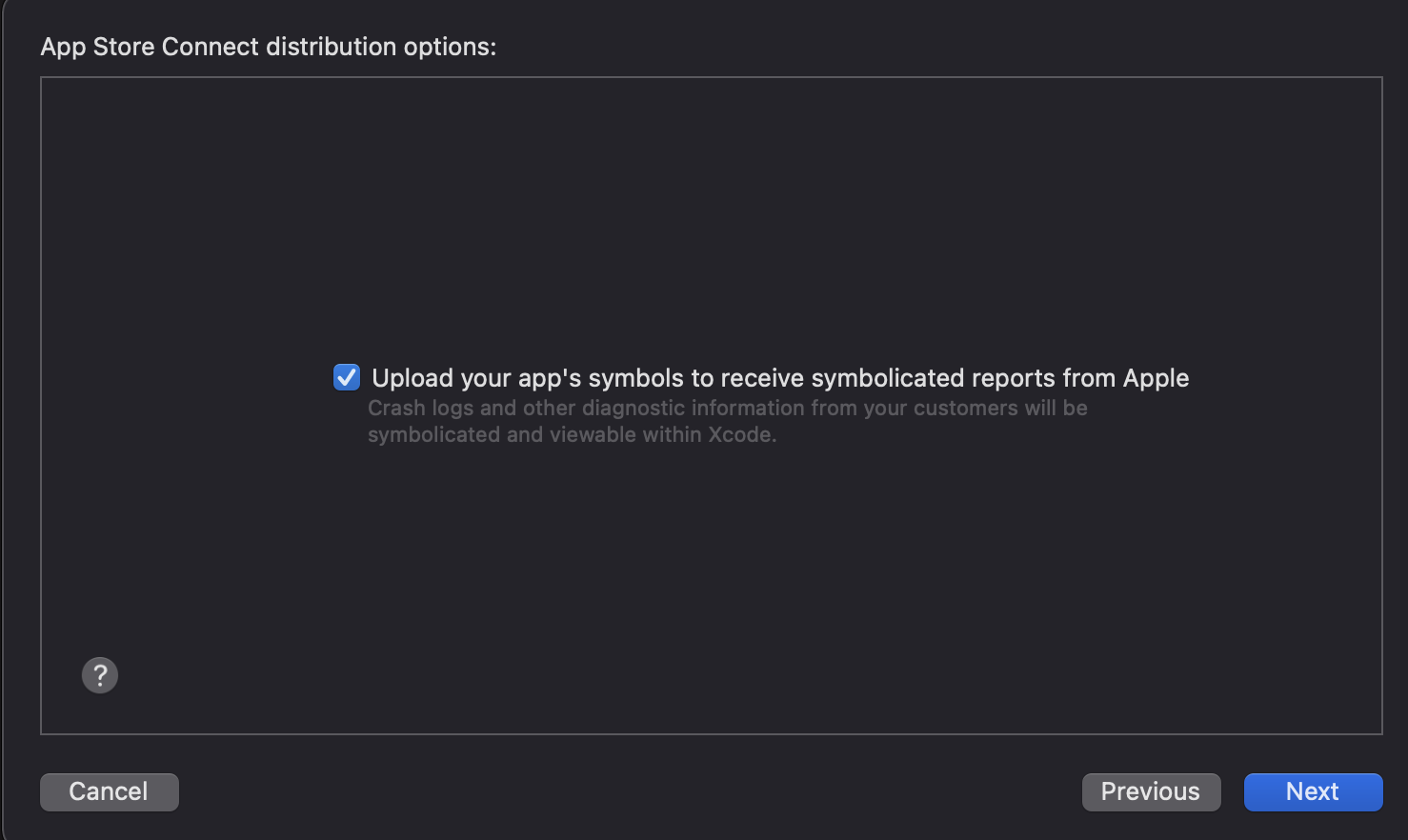Continue to the next distribution step

click(x=1312, y=791)
